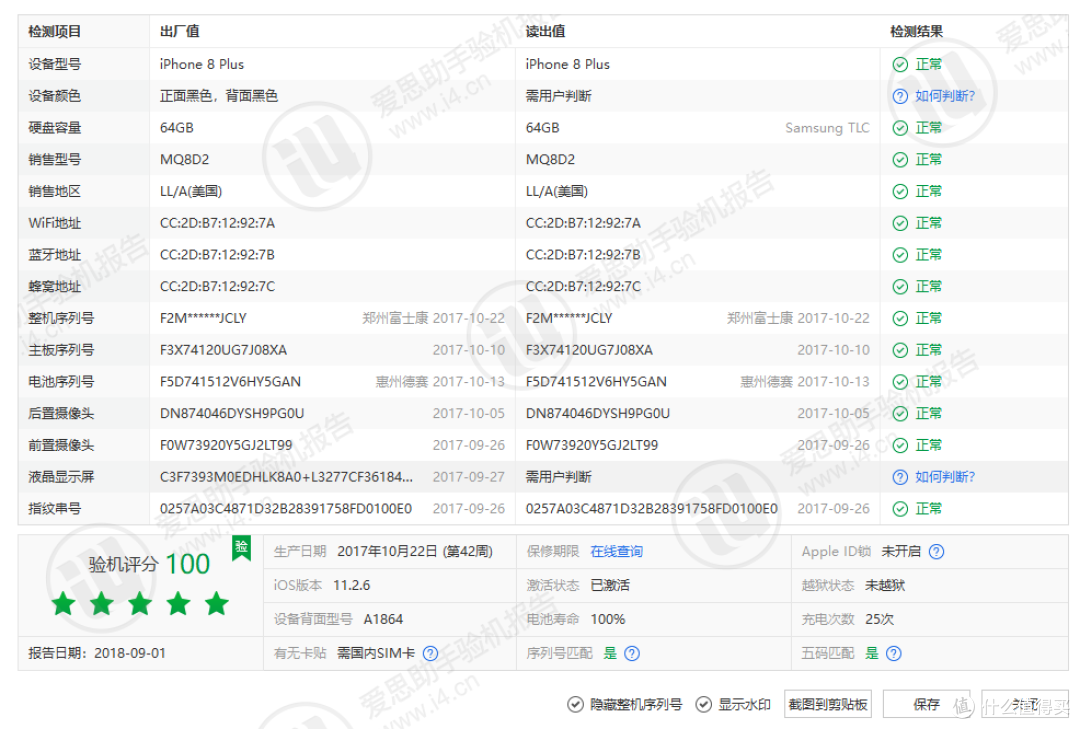Select 激活状态 value 已激活
This screenshot has width=1080, height=729.
point(610,585)
